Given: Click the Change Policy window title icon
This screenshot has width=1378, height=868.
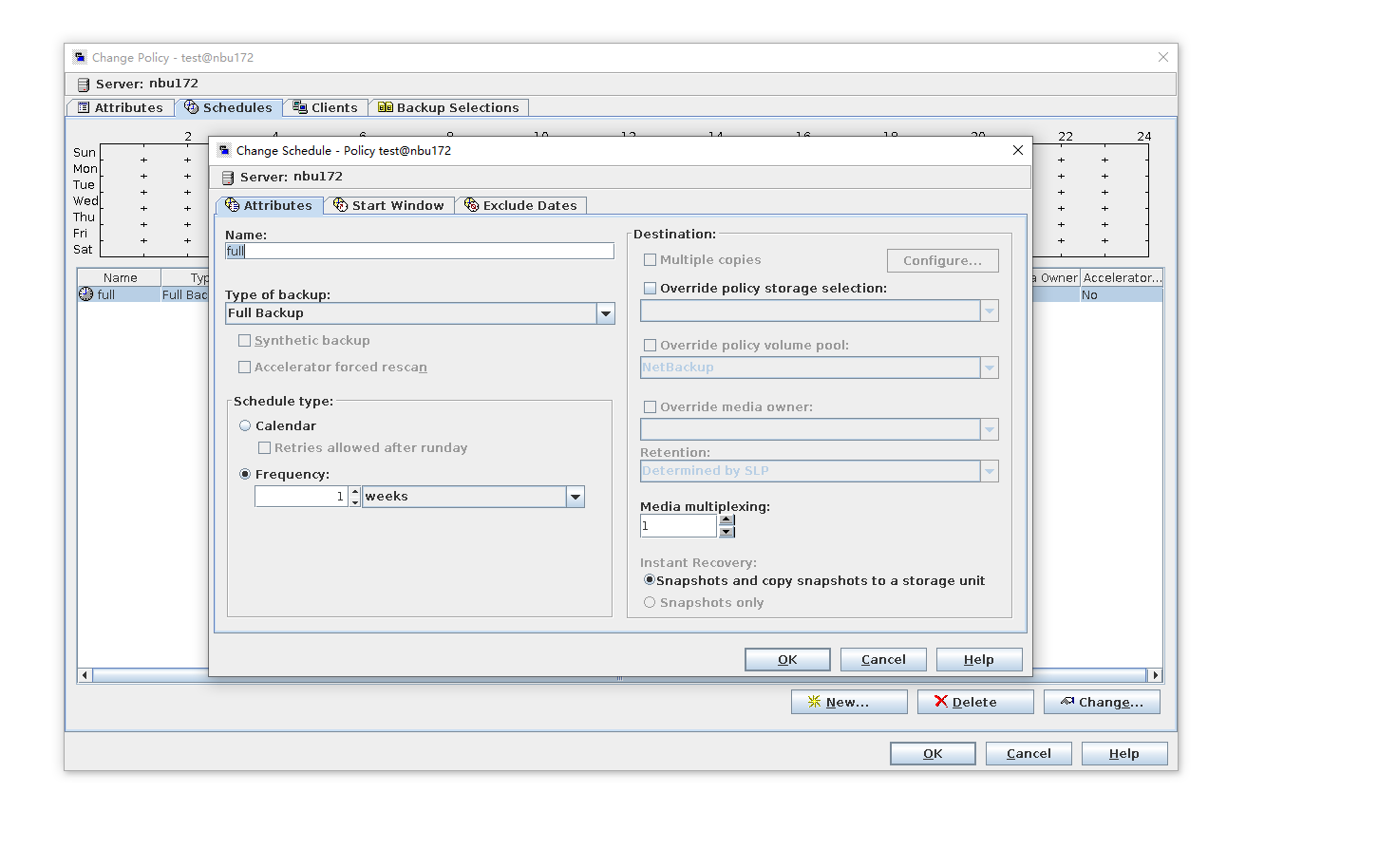Looking at the screenshot, I should [x=80, y=57].
